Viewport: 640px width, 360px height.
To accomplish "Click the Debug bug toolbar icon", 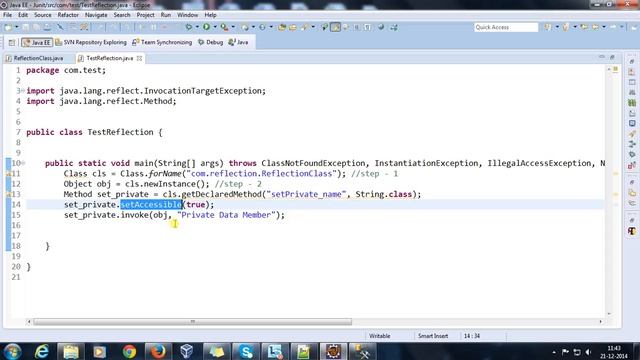I will pyautogui.click(x=189, y=27).
